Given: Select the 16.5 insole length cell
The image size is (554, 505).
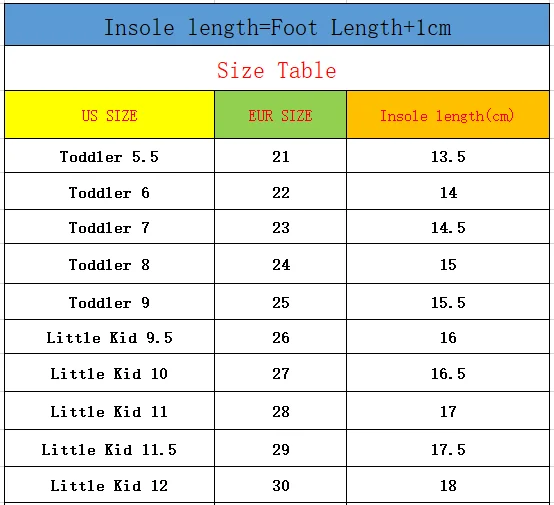Looking at the screenshot, I should 448,373.
